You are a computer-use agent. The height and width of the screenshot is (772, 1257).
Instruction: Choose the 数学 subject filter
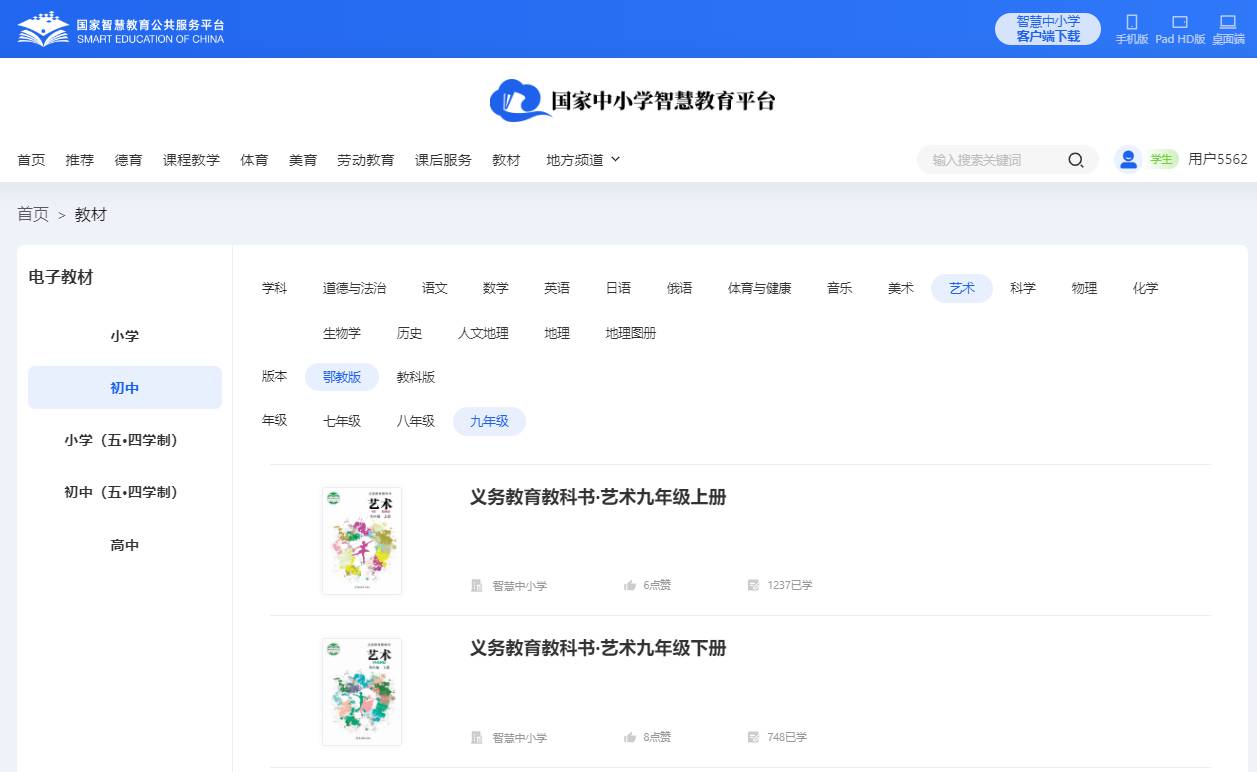(x=496, y=288)
